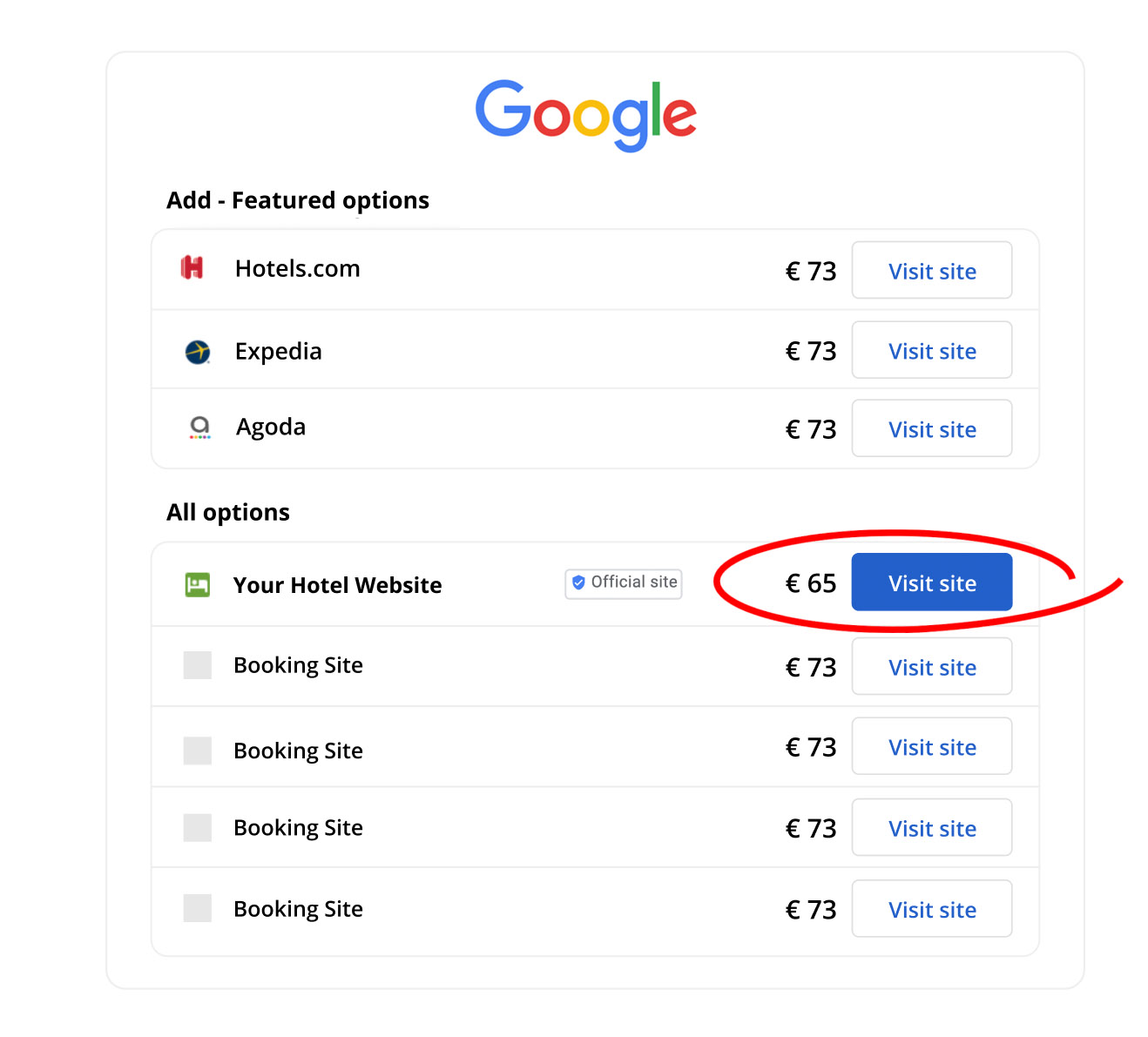Click the Google logo

(585, 114)
